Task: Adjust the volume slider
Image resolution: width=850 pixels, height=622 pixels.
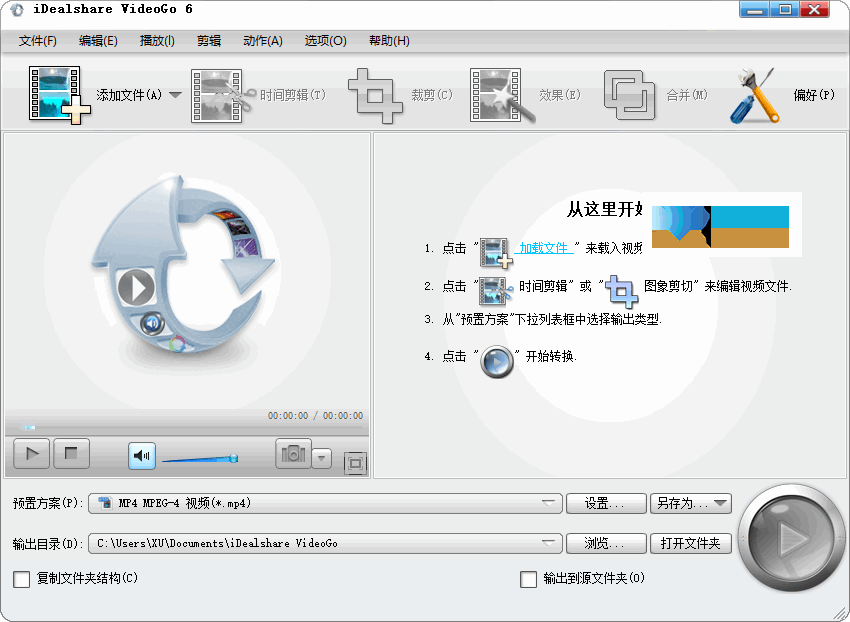Action: pos(200,459)
